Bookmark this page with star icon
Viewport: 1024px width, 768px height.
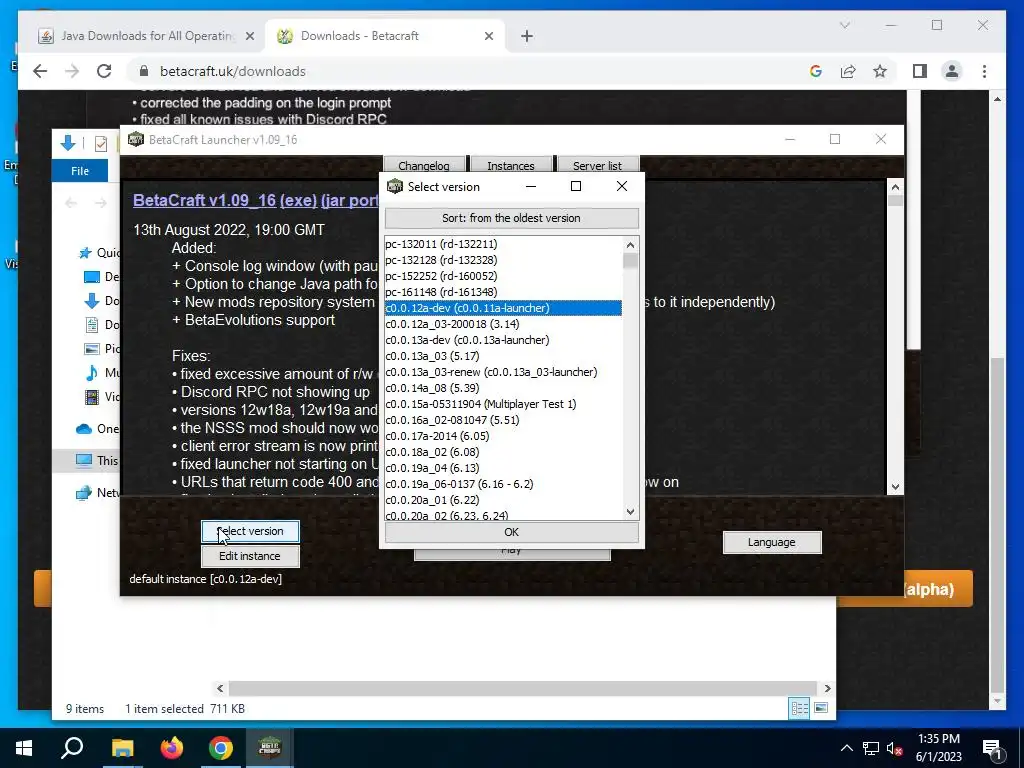coord(880,71)
